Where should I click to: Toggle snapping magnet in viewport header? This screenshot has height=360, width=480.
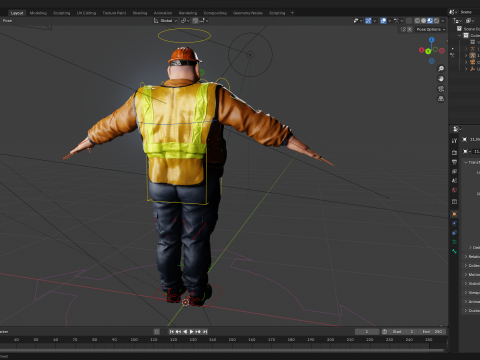click(195, 21)
